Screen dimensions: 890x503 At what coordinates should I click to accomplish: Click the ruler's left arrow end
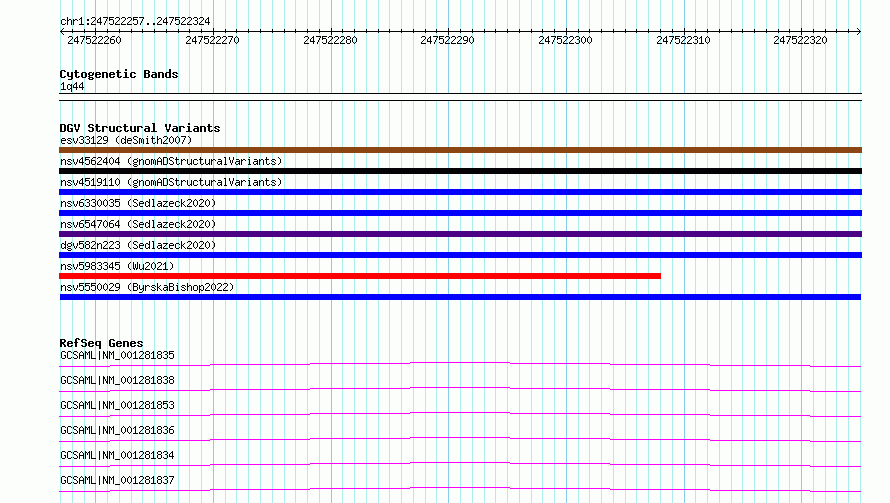click(x=62, y=31)
